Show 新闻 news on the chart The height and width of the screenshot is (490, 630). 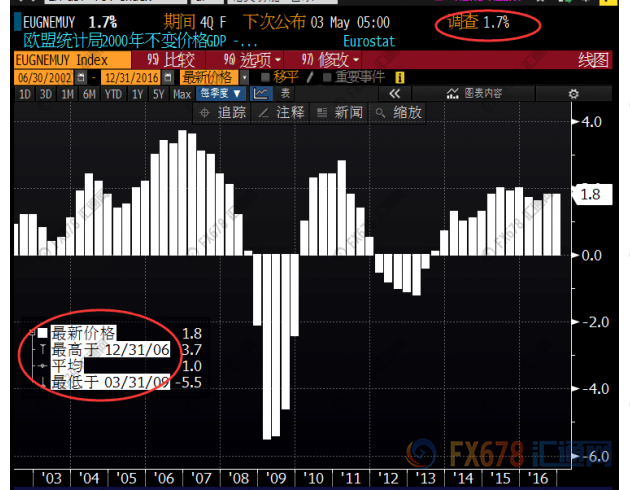[x=340, y=113]
